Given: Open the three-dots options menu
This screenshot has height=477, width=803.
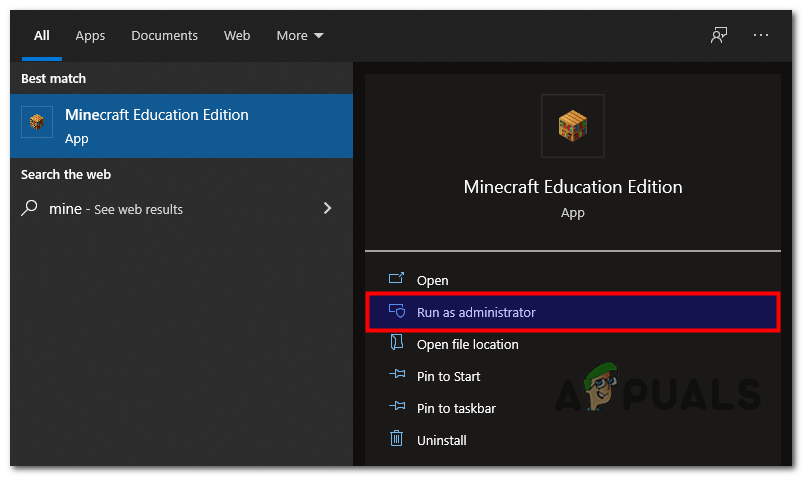Looking at the screenshot, I should tap(760, 35).
